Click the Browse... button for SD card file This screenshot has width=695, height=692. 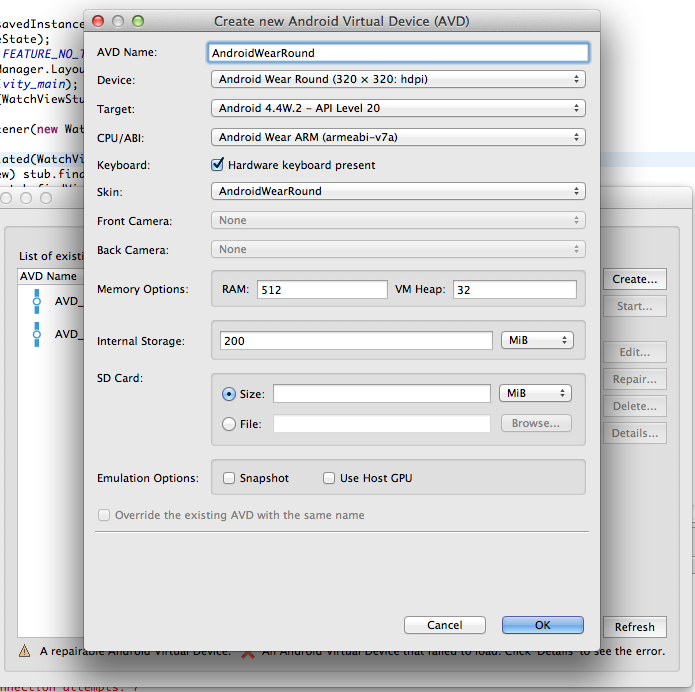pos(536,423)
